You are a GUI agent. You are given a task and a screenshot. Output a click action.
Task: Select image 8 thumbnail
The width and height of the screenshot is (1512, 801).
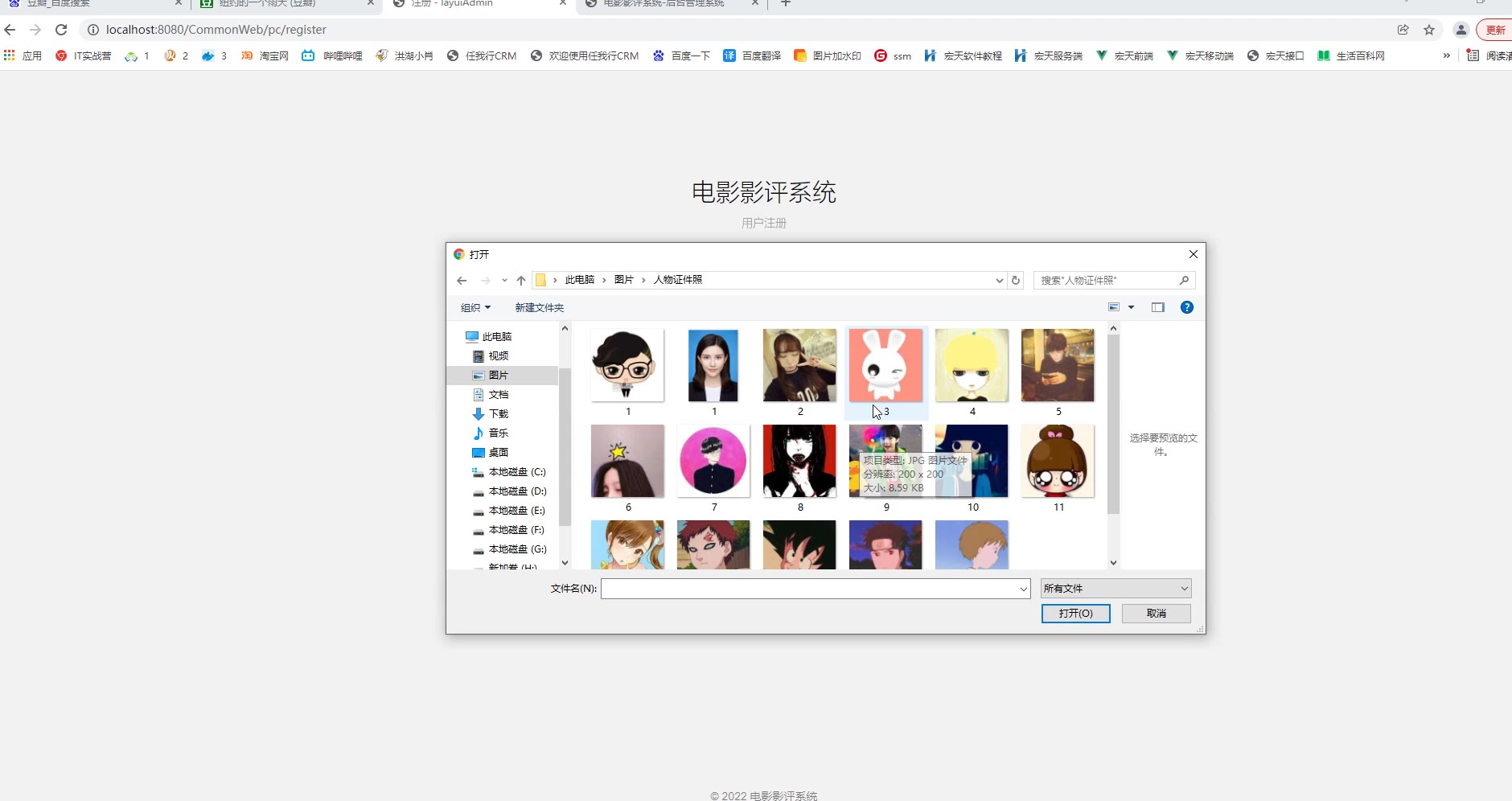(x=799, y=461)
